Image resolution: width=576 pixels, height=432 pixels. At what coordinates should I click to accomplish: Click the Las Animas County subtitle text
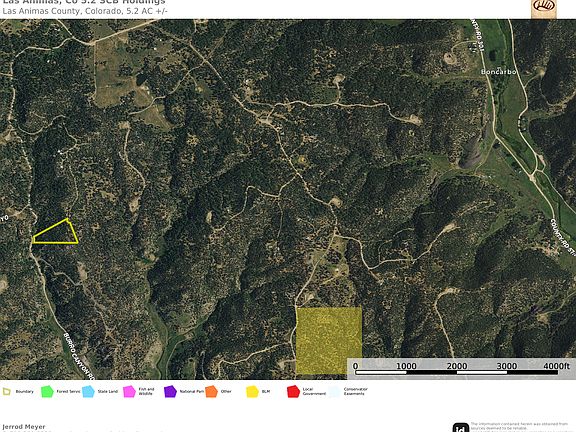[x=85, y=11]
